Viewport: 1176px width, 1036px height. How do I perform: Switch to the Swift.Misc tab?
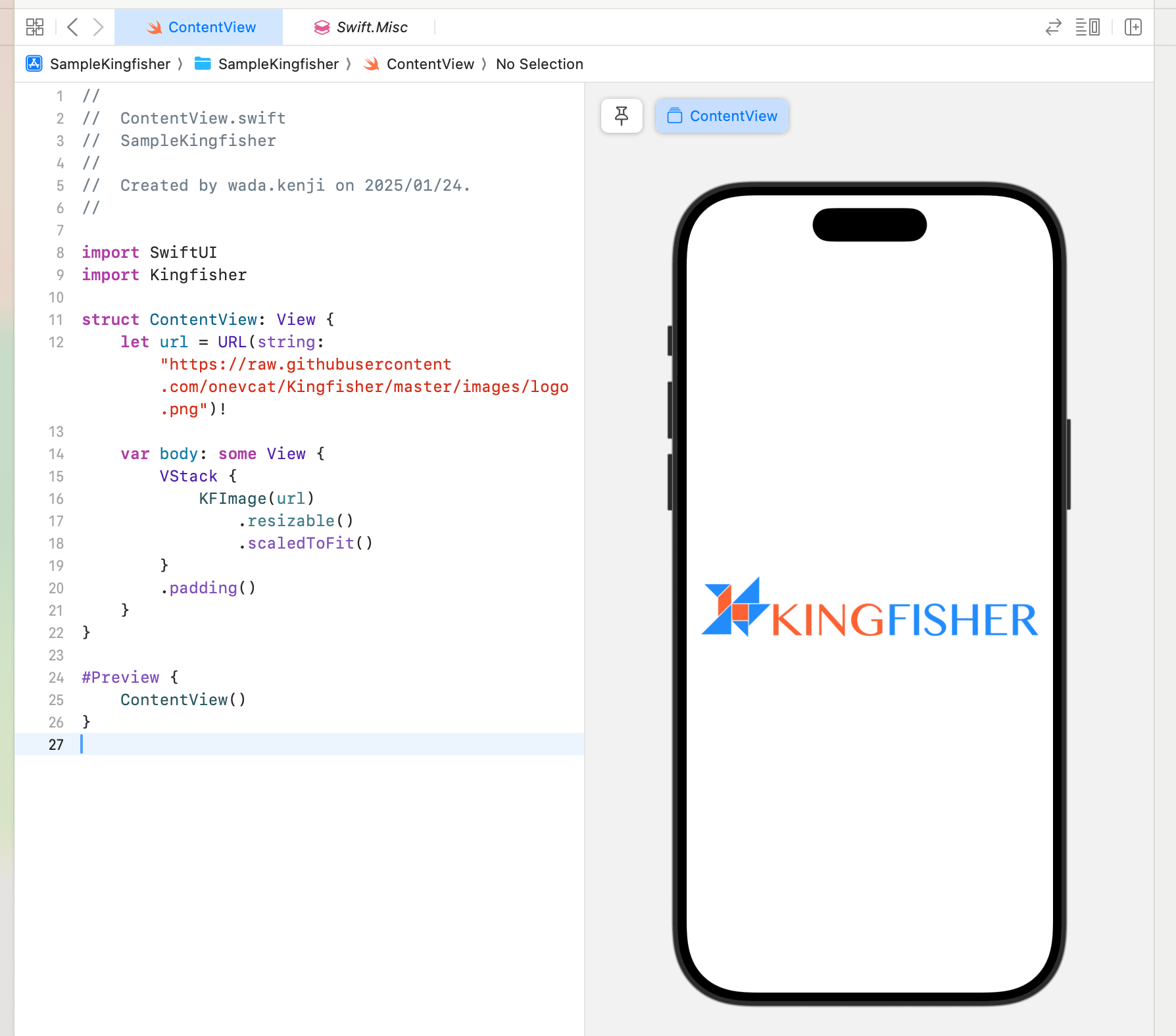point(360,27)
